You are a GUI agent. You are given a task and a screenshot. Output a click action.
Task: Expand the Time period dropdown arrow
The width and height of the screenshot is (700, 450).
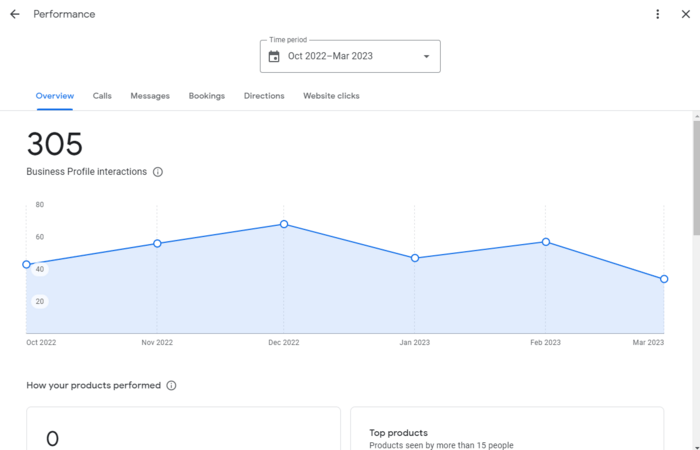(426, 57)
